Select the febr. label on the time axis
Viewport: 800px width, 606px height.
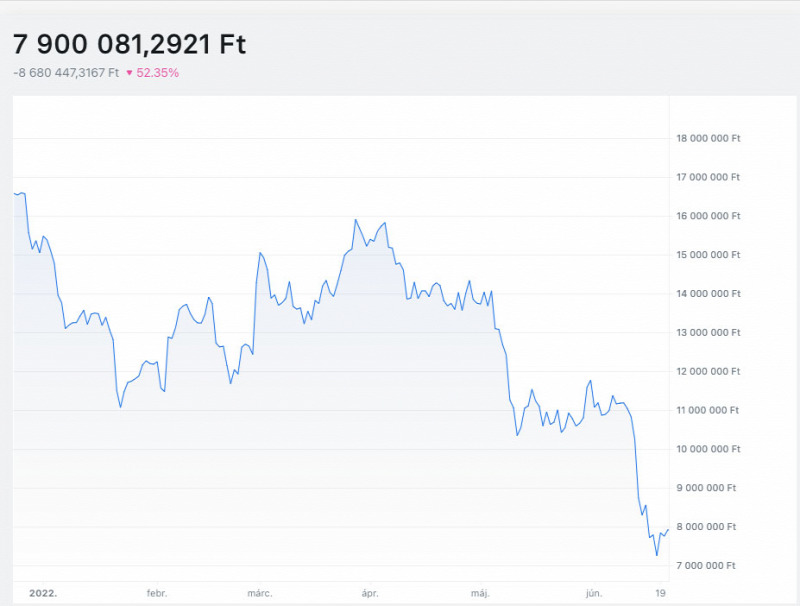(x=157, y=593)
